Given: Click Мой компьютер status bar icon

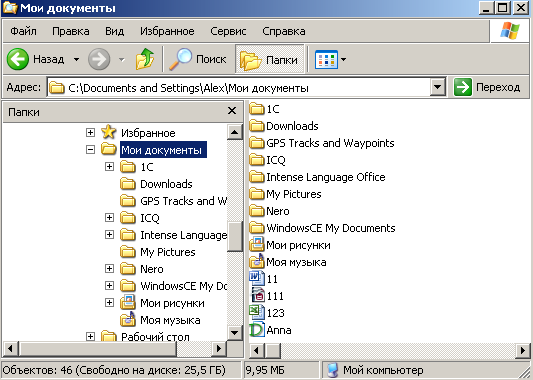Looking at the screenshot, I should [x=333, y=370].
